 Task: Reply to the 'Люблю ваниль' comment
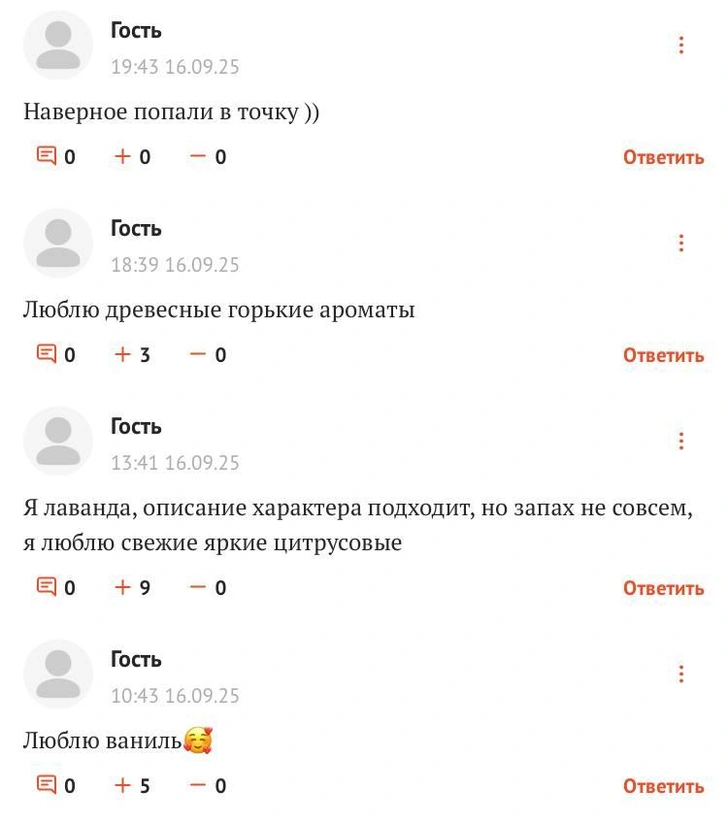(663, 786)
